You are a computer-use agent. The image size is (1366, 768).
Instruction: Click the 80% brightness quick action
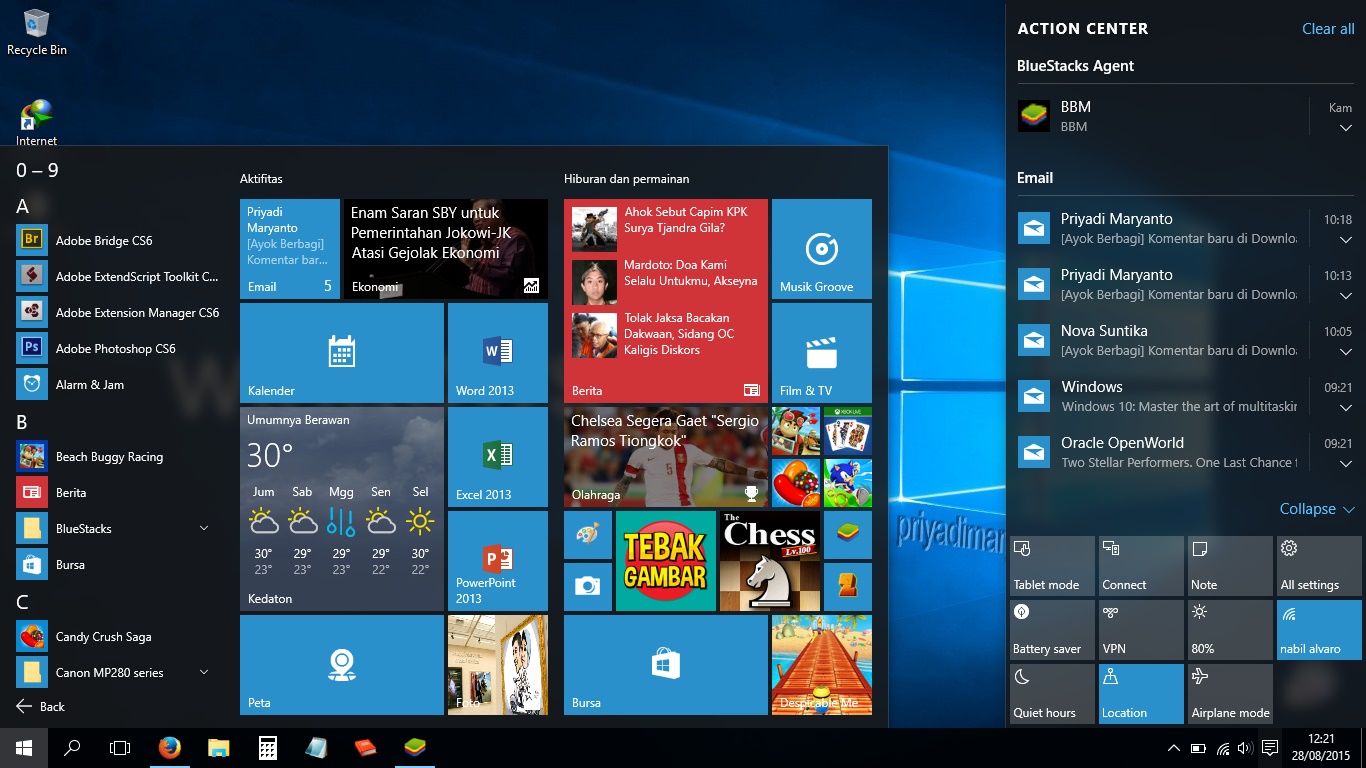[1230, 630]
